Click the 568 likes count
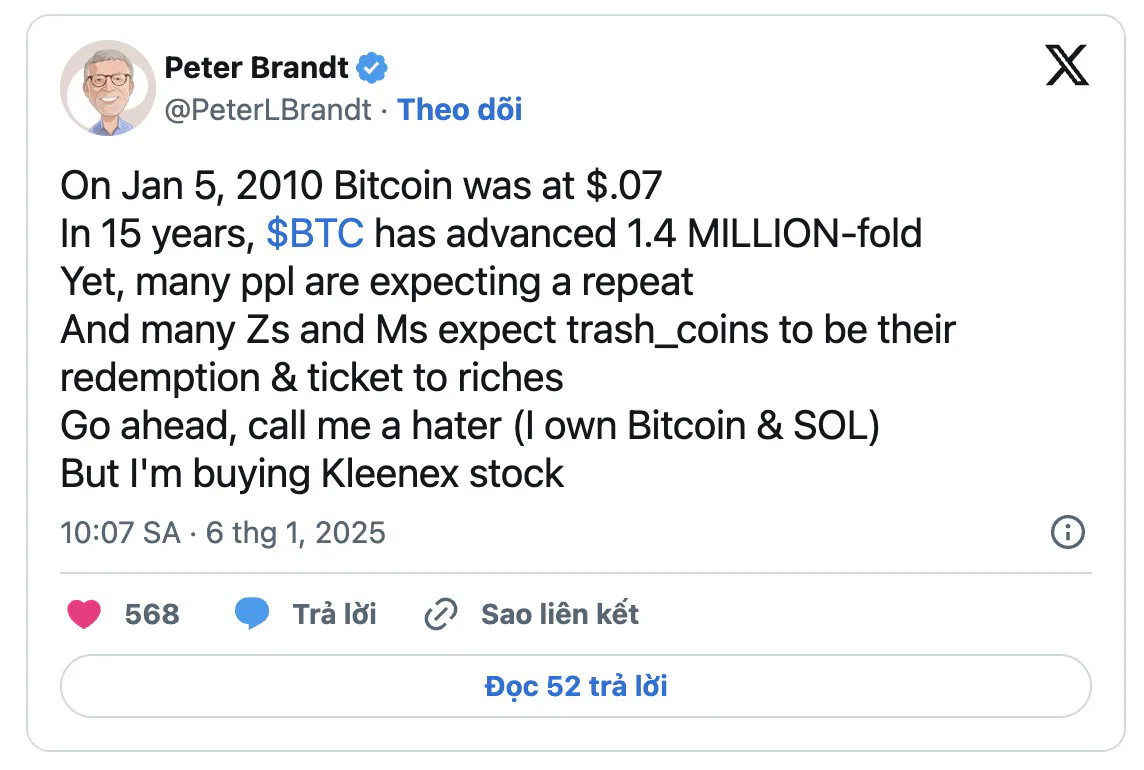The image size is (1144, 770). (152, 614)
